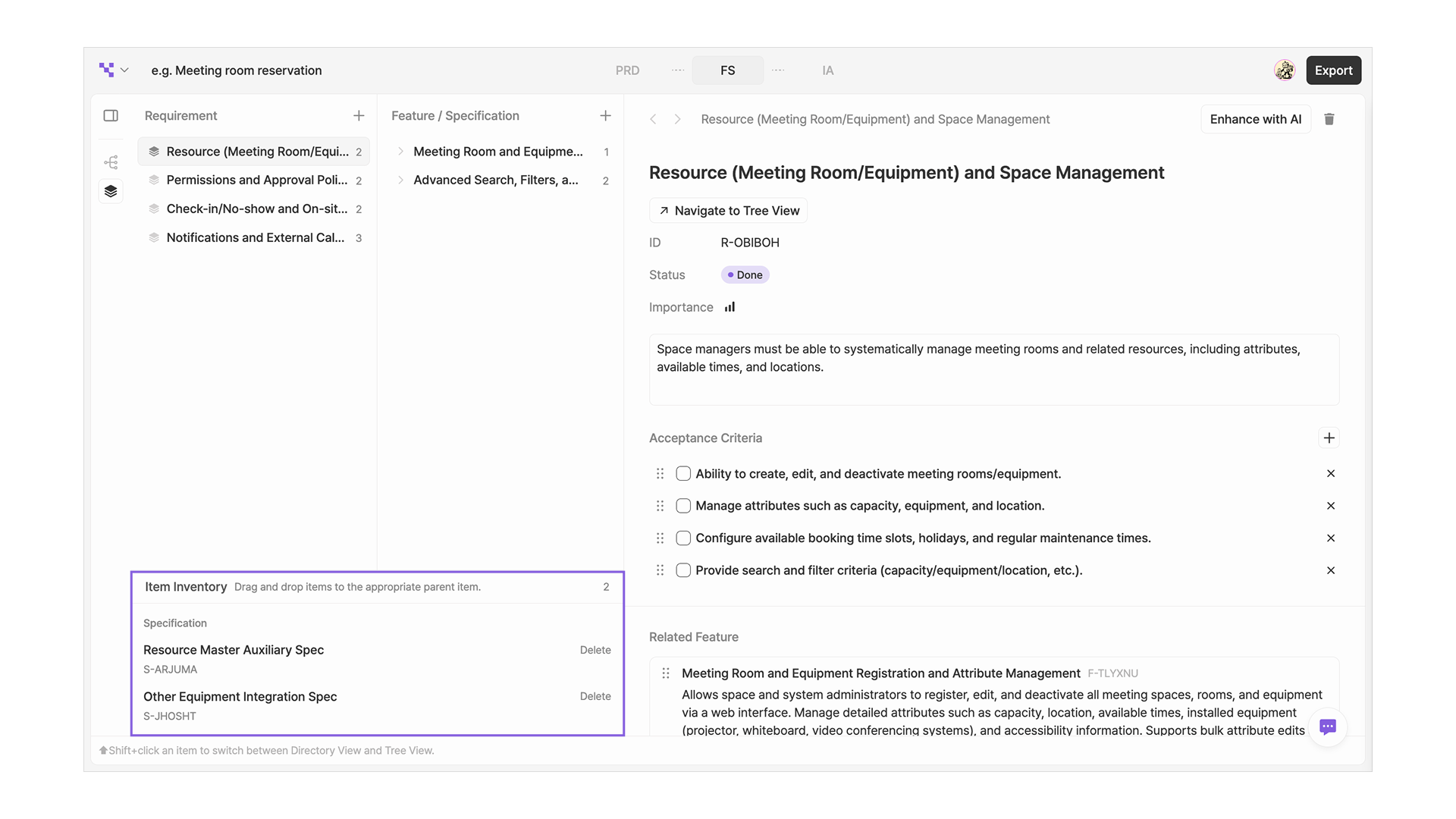The image size is (1456, 819).
Task: Add new Acceptance Criteria with plus
Action: tap(1329, 438)
